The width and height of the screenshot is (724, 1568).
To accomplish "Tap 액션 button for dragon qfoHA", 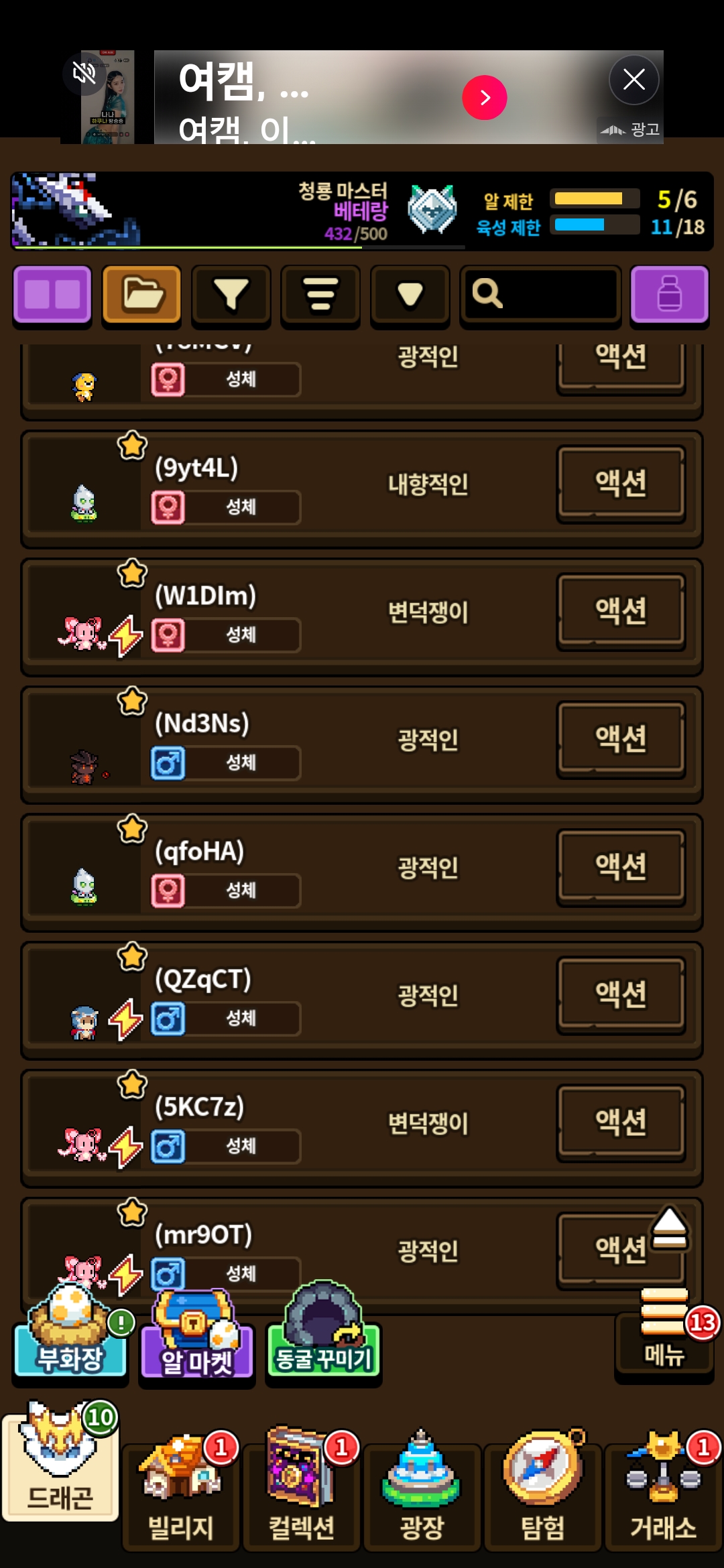I will tap(621, 867).
